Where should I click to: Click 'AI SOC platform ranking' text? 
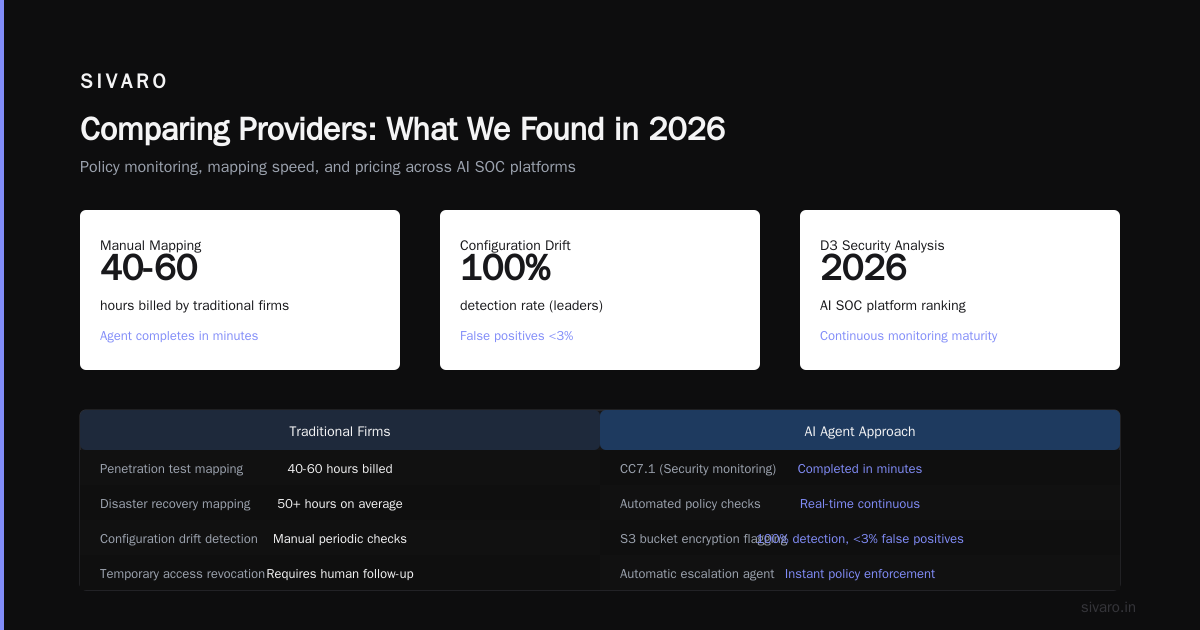[x=893, y=305]
